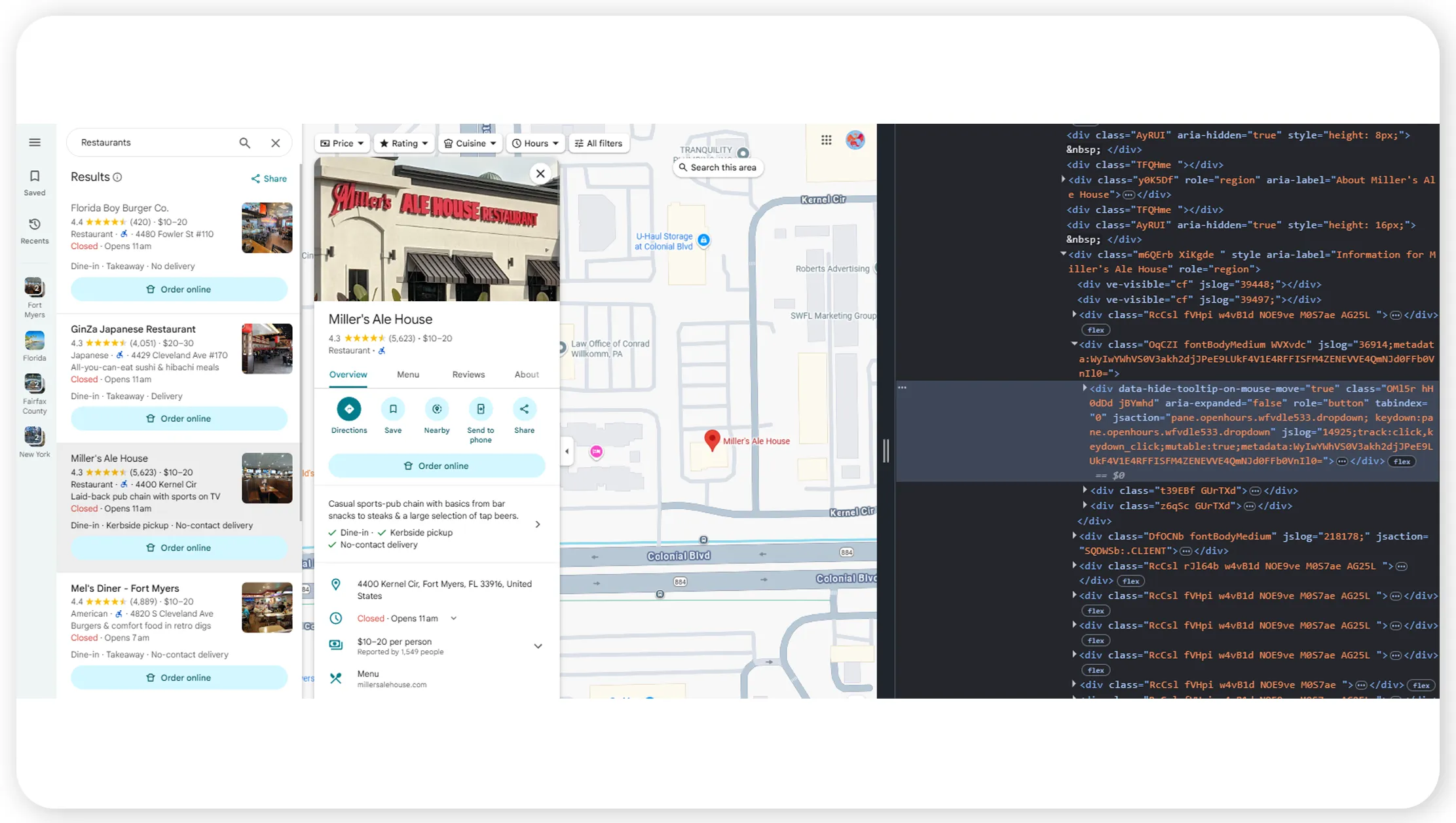This screenshot has height=823, width=1456.
Task: Open Google apps grid icon
Action: [826, 140]
